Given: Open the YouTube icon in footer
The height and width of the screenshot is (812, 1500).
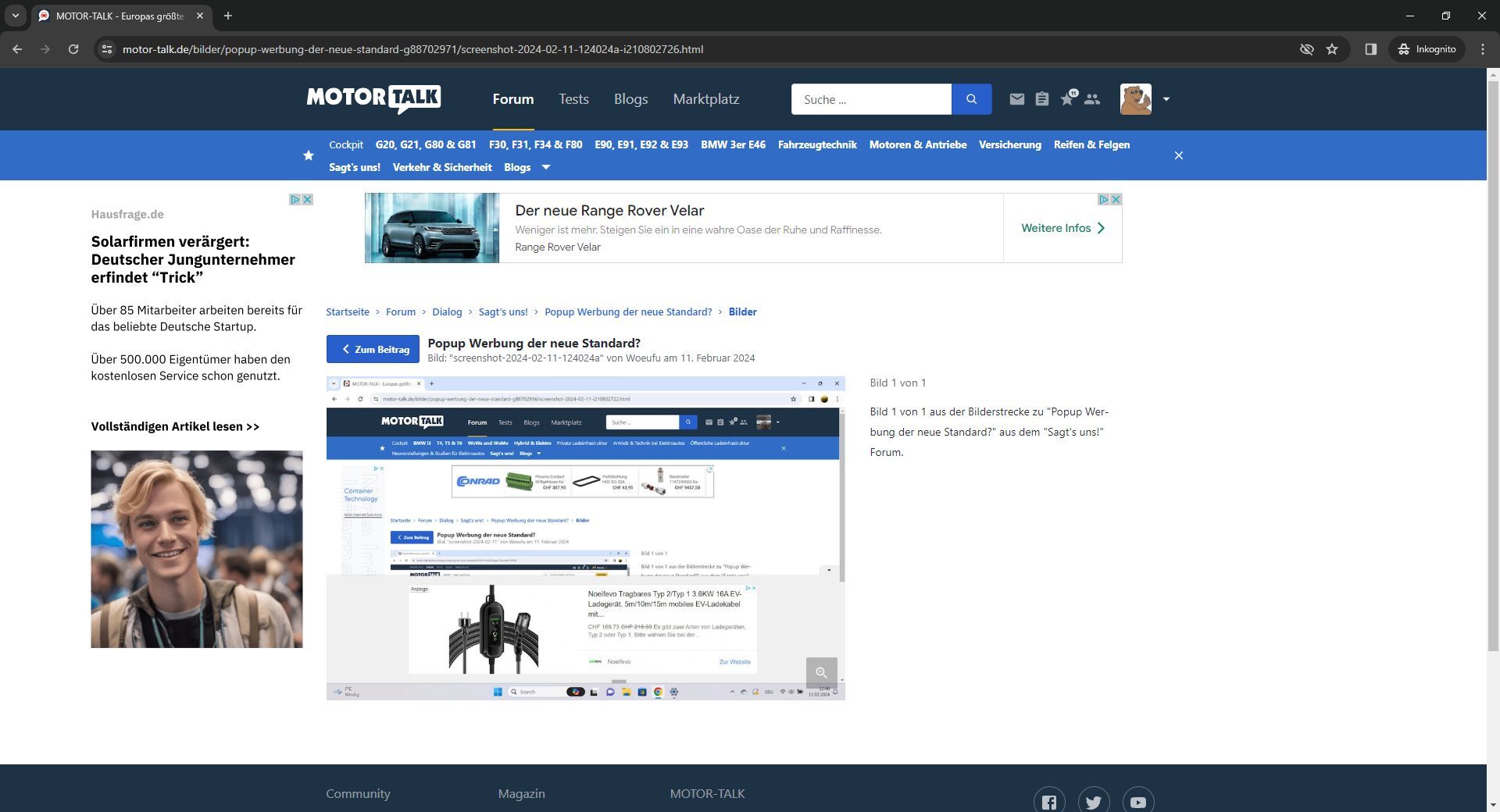Looking at the screenshot, I should pyautogui.click(x=1138, y=802).
